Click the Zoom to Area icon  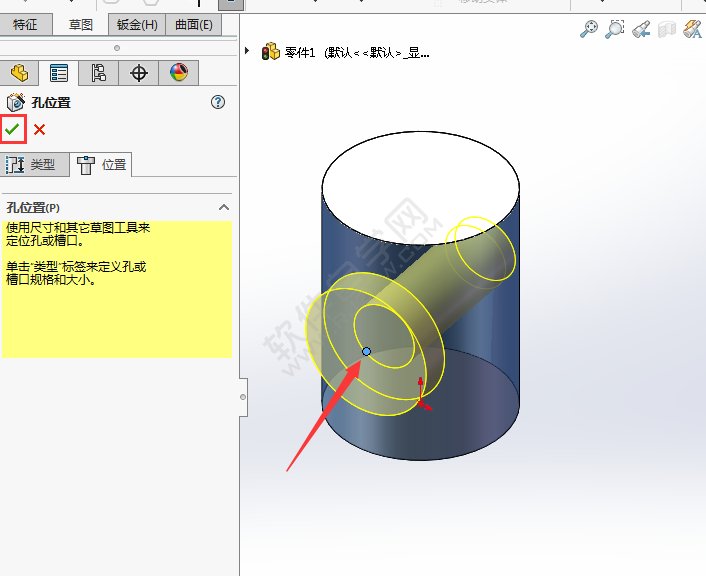click(x=615, y=29)
